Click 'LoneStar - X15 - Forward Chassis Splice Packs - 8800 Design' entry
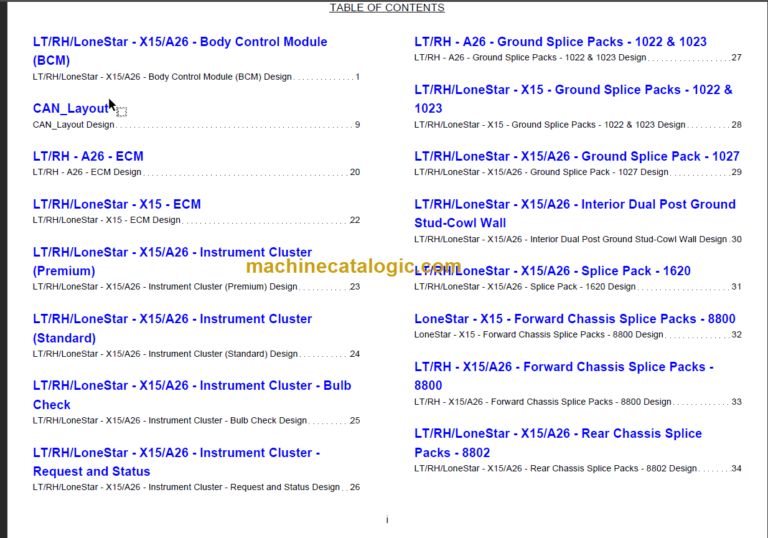Image resolution: width=768 pixels, height=538 pixels. click(578, 335)
